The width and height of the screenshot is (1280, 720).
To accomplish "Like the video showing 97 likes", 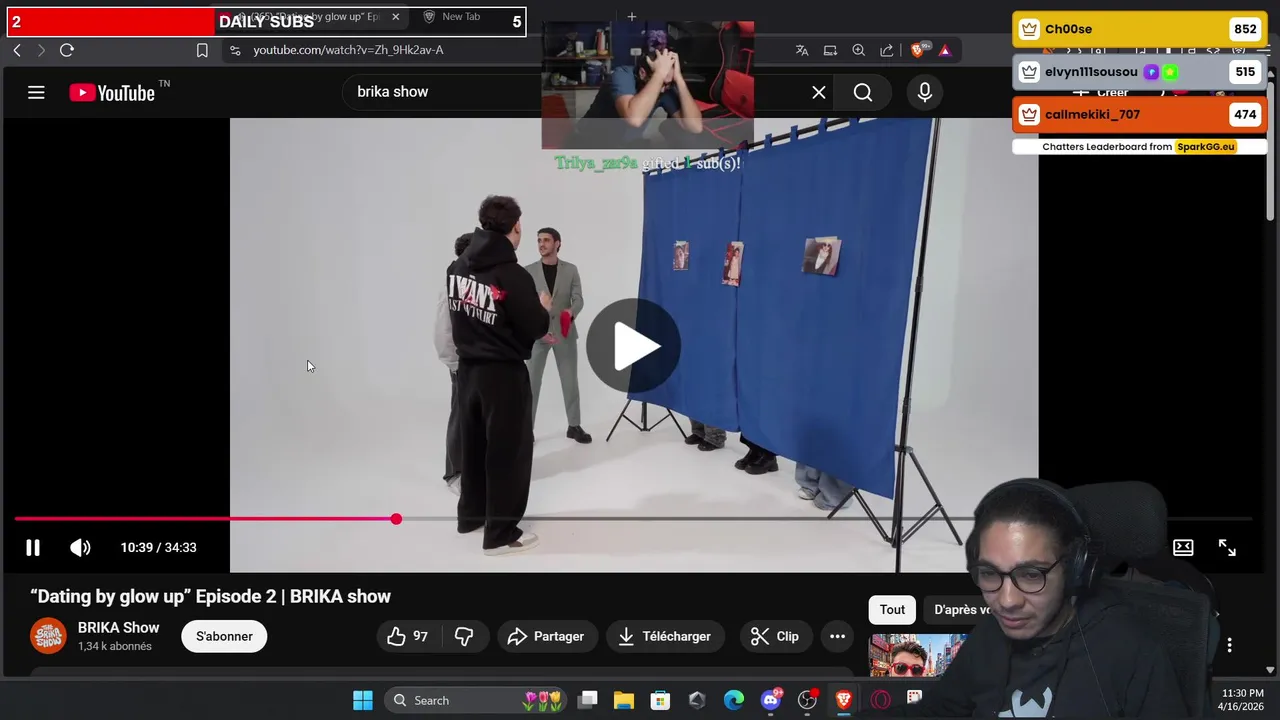I will pyautogui.click(x=408, y=637).
